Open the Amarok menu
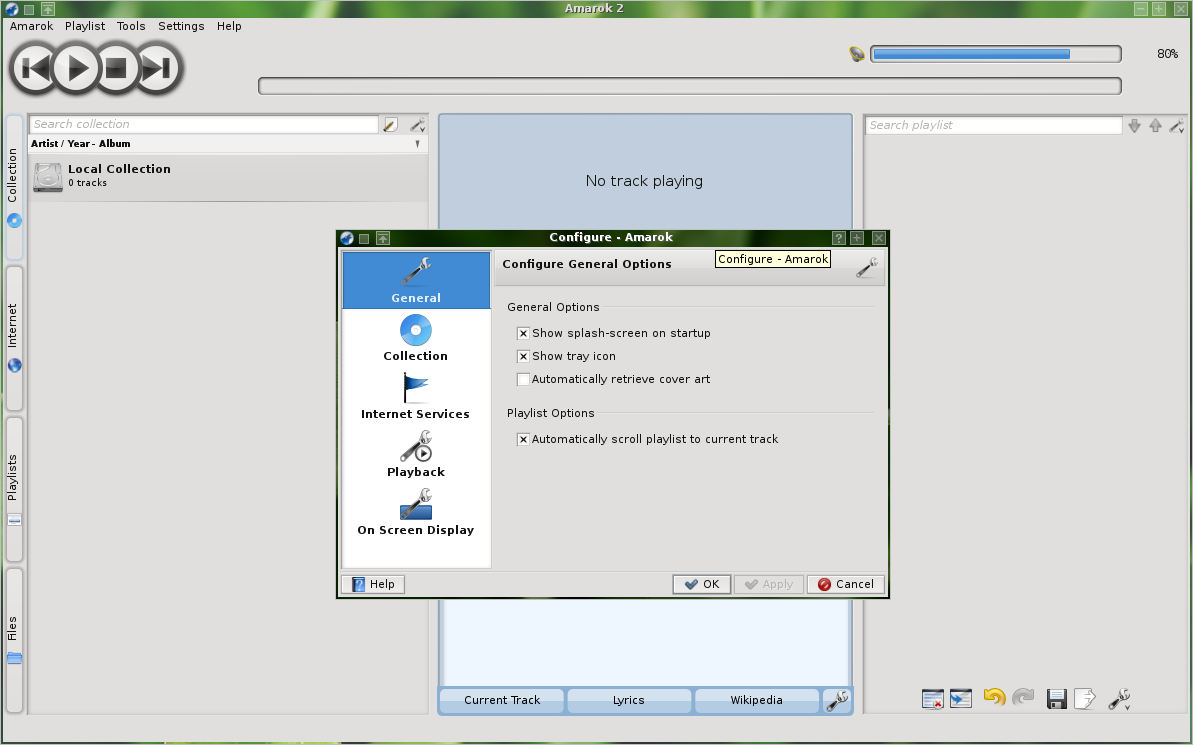 click(x=31, y=26)
